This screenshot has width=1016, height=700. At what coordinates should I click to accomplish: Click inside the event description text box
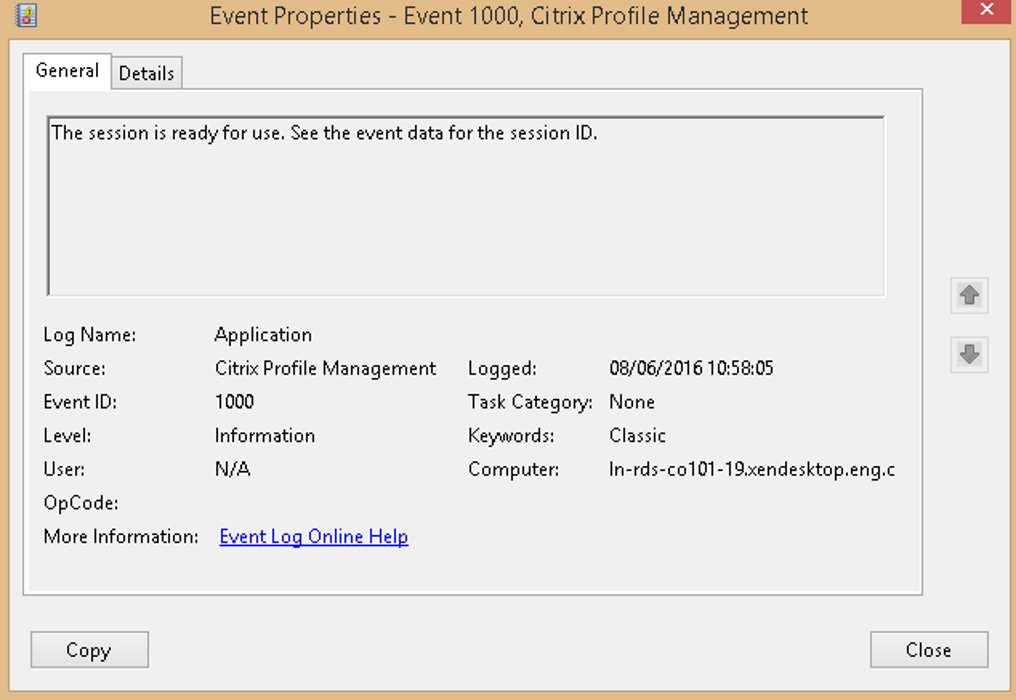[x=465, y=220]
